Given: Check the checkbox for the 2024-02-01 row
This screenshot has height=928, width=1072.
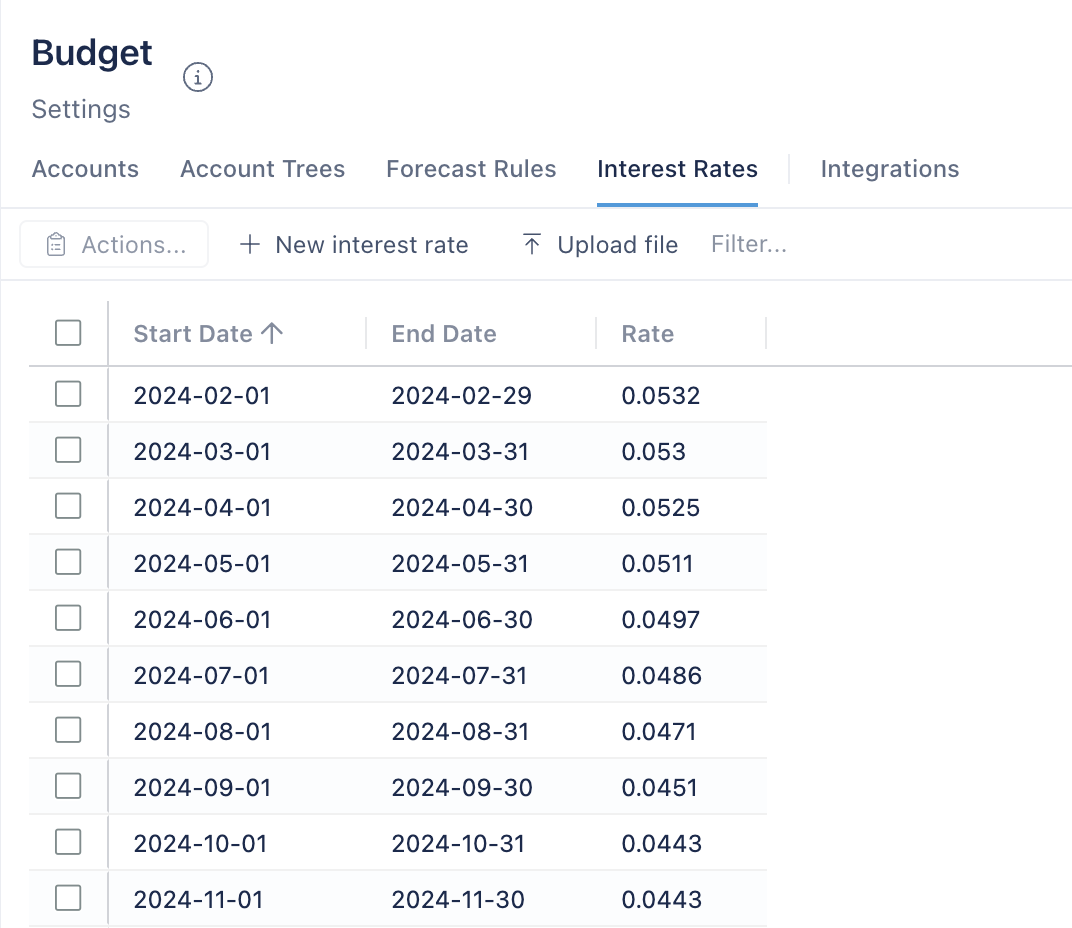Looking at the screenshot, I should tap(67, 394).
